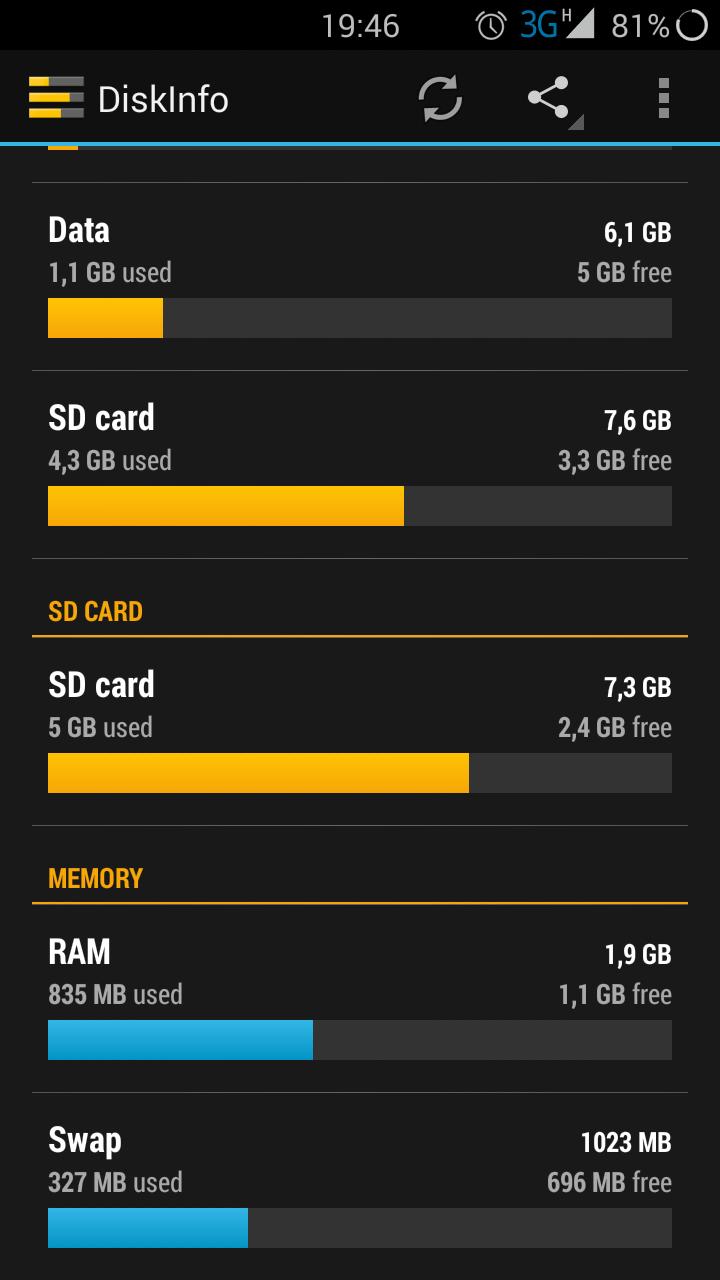Refresh the disk information
Viewport: 720px width, 1280px height.
[440, 98]
